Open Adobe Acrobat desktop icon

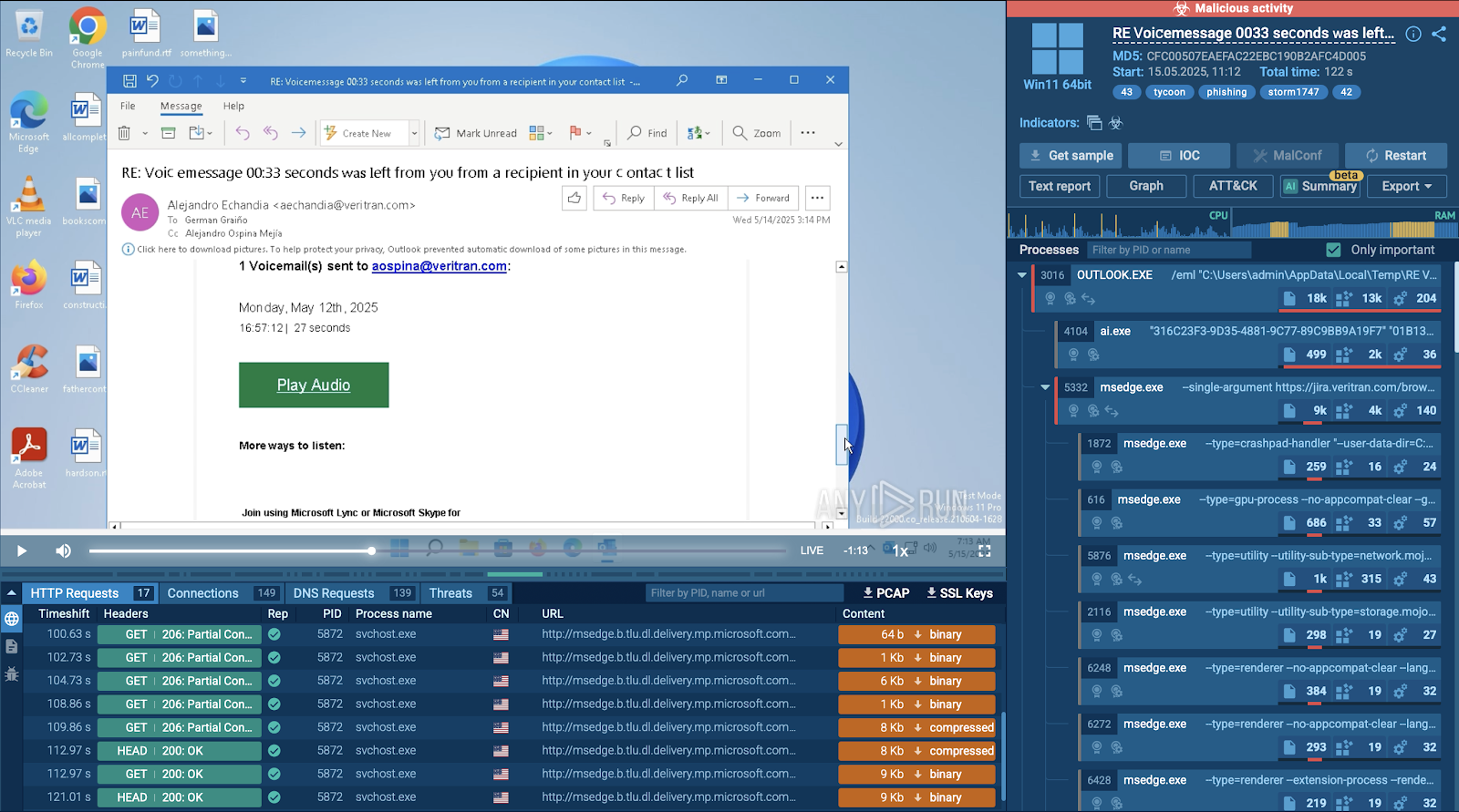pyautogui.click(x=29, y=458)
